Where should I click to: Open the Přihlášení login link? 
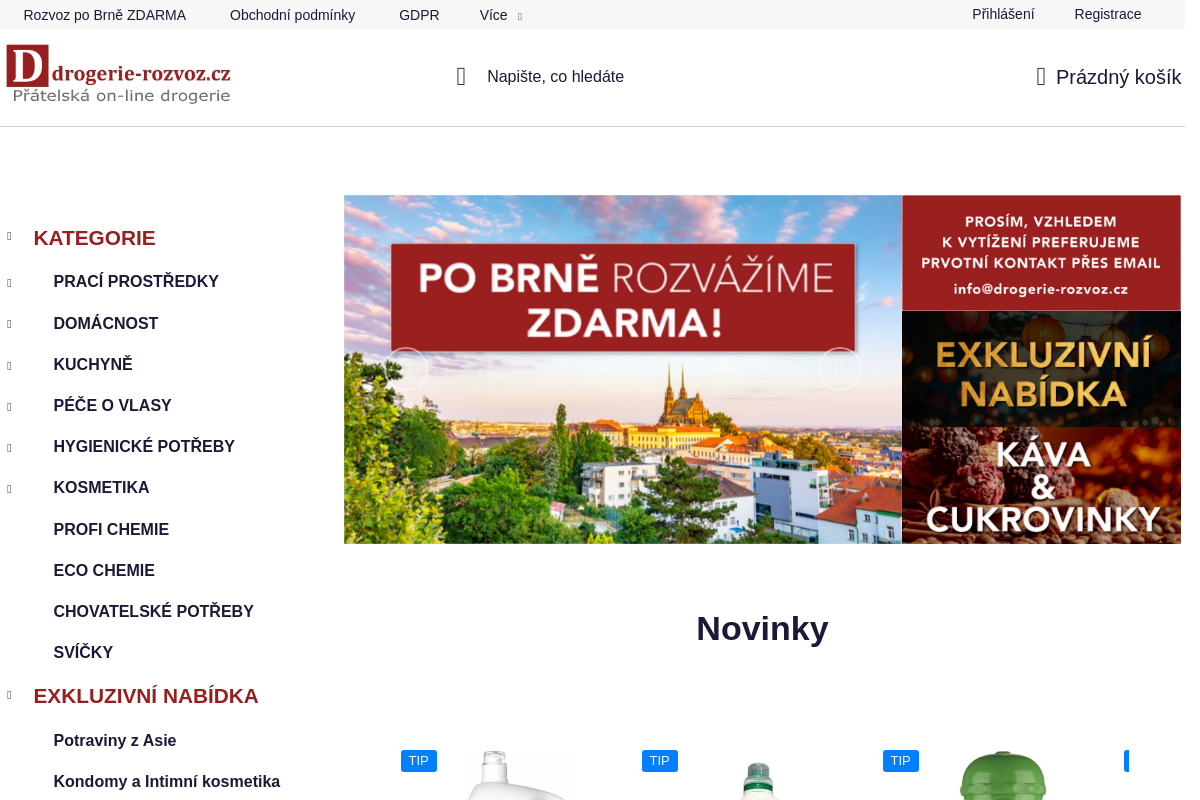coord(1002,14)
